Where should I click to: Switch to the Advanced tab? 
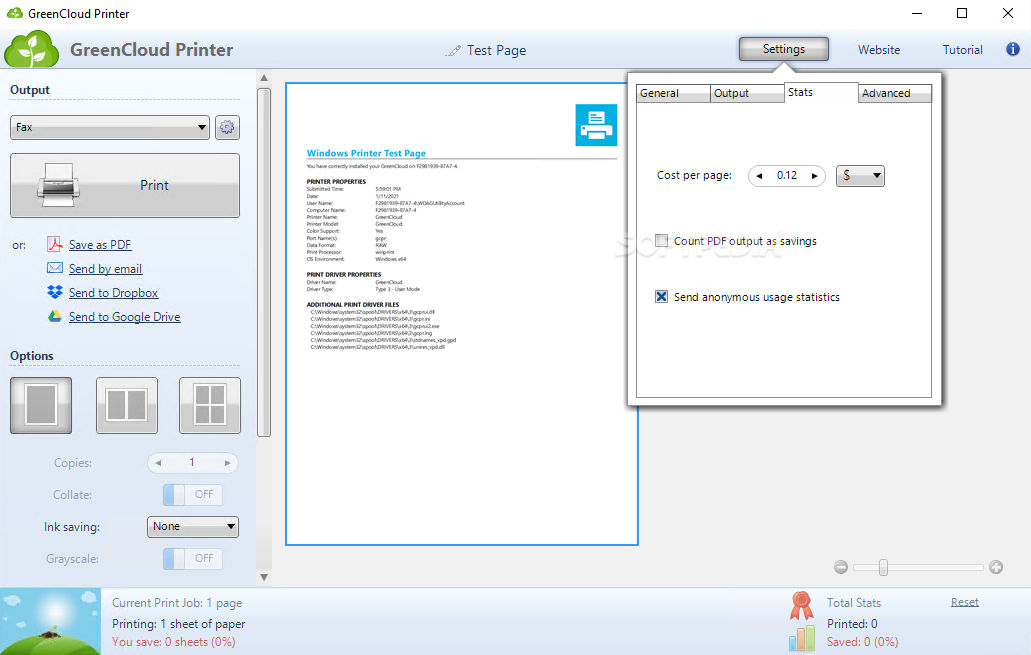(895, 93)
